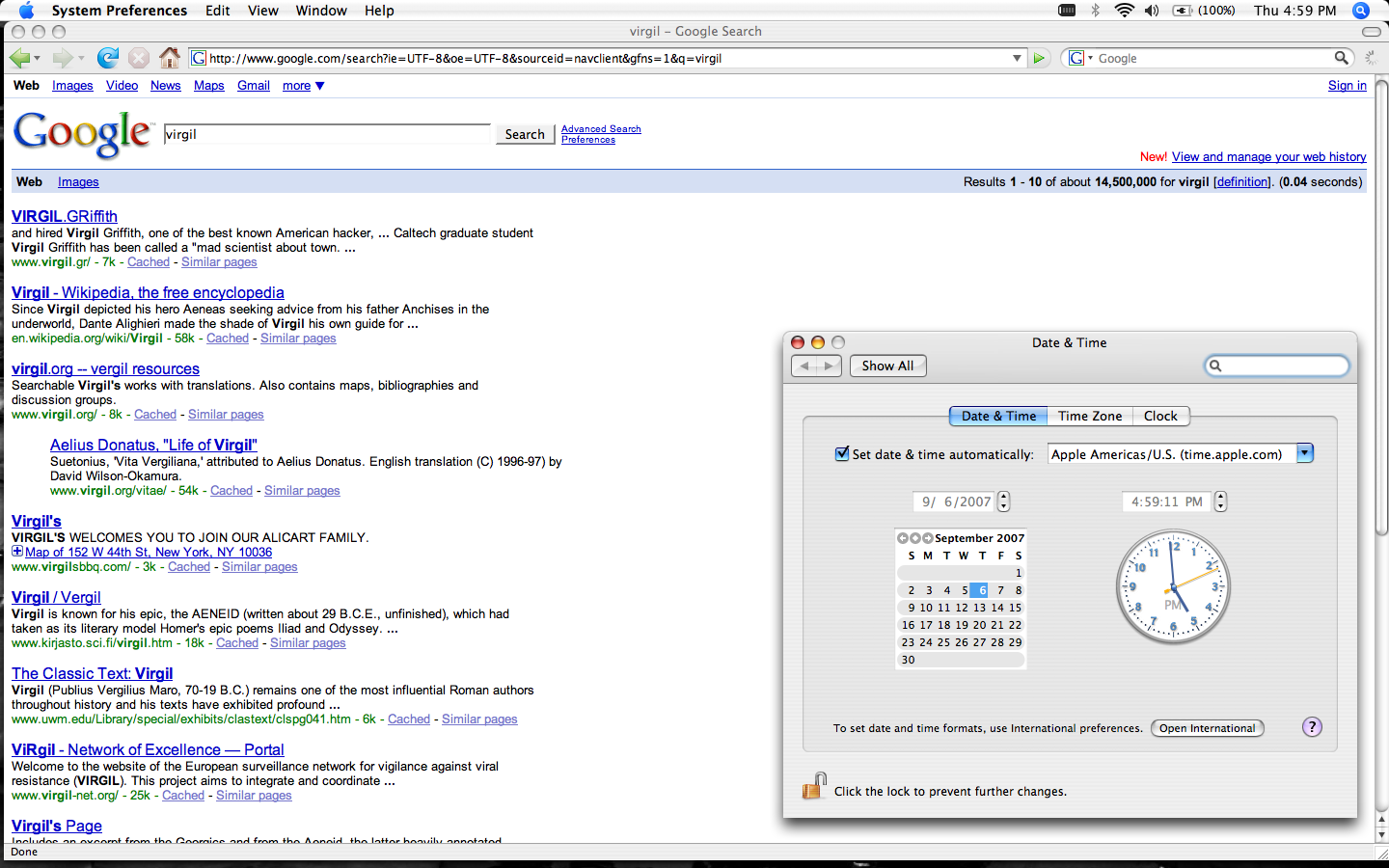The image size is (1389, 868).
Task: Click forward arrow in Date & Time window
Action: (x=830, y=366)
